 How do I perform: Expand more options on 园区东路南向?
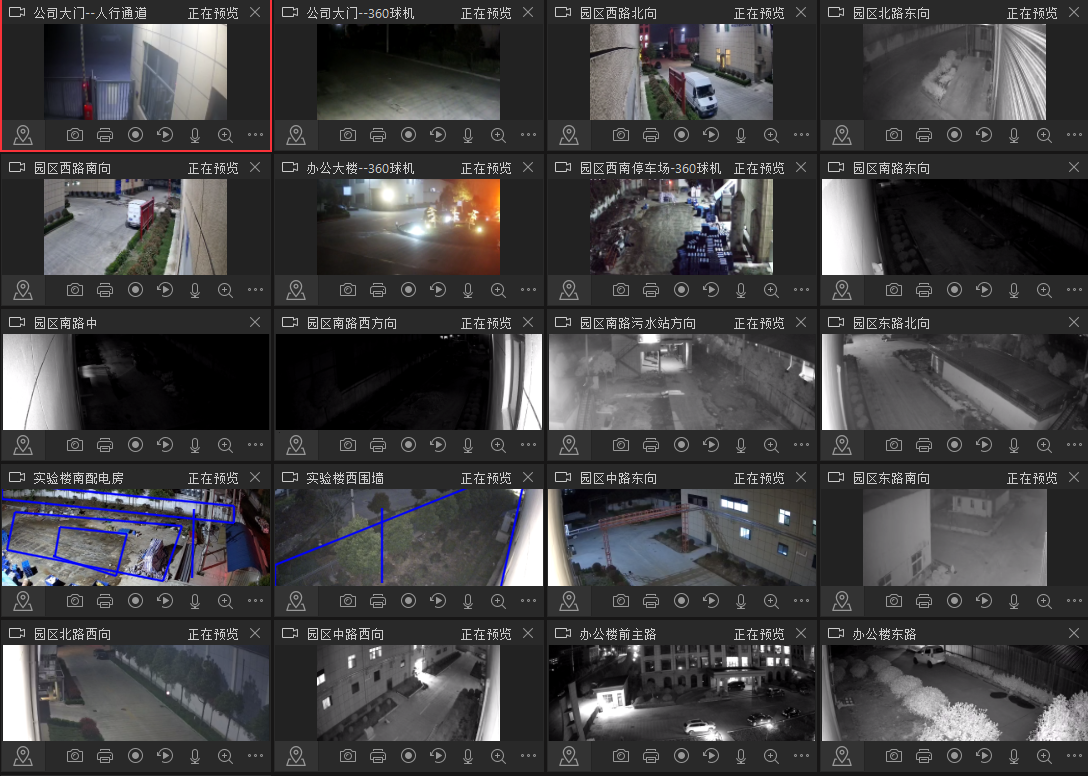click(x=1074, y=600)
